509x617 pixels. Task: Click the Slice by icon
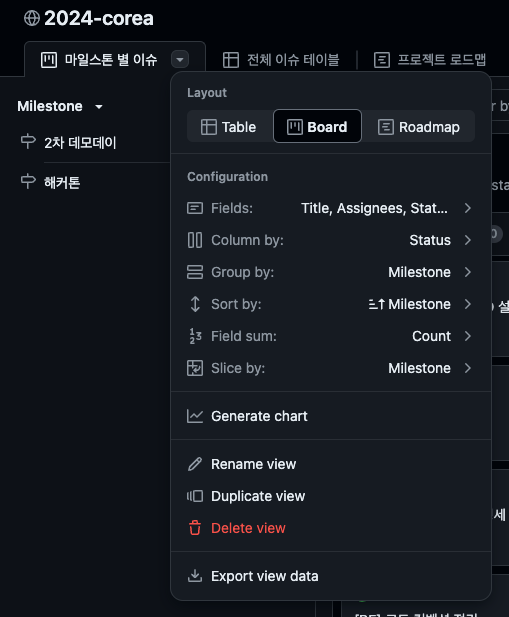pyautogui.click(x=195, y=368)
